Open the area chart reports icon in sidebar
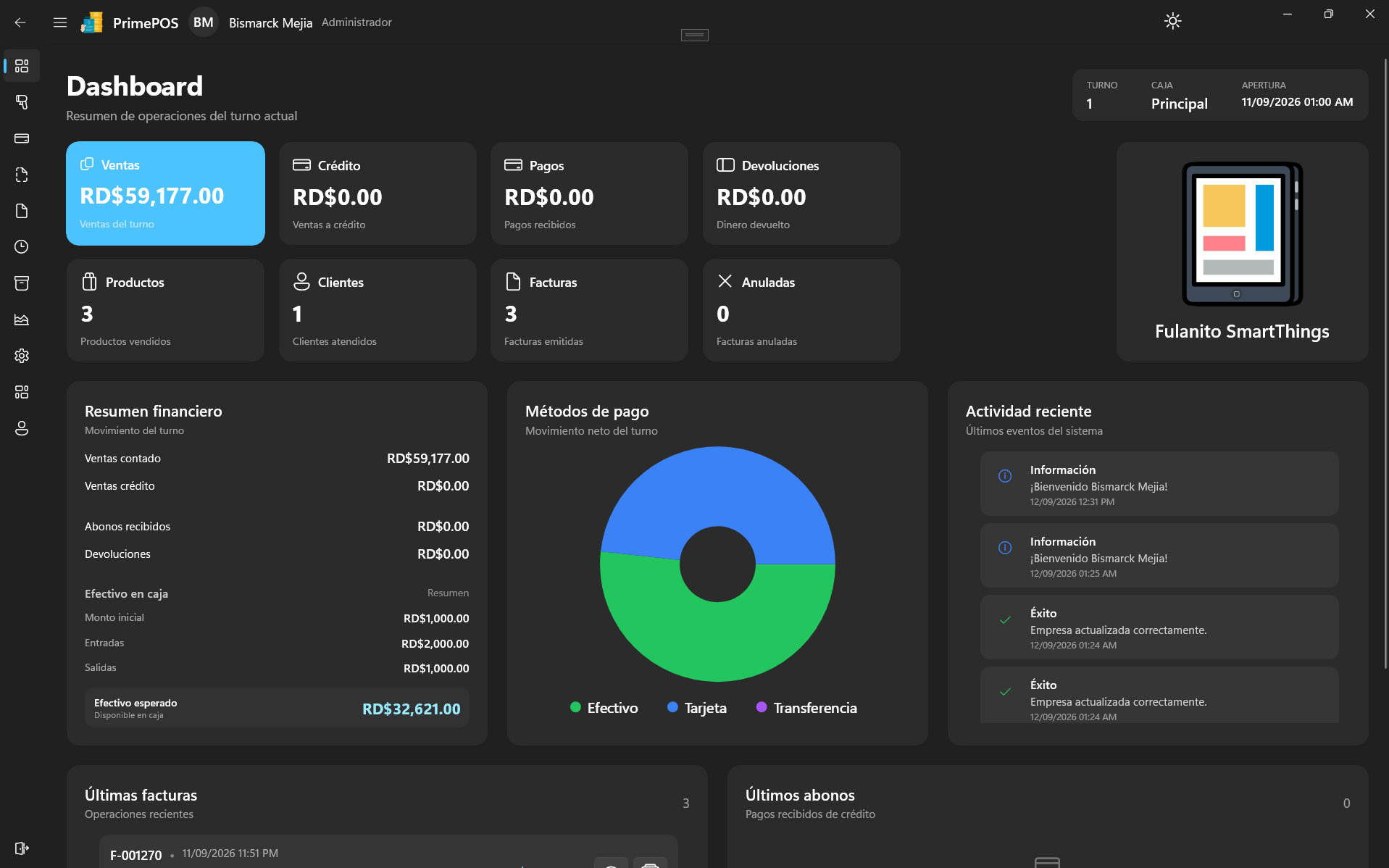The width and height of the screenshot is (1389, 868). [22, 320]
